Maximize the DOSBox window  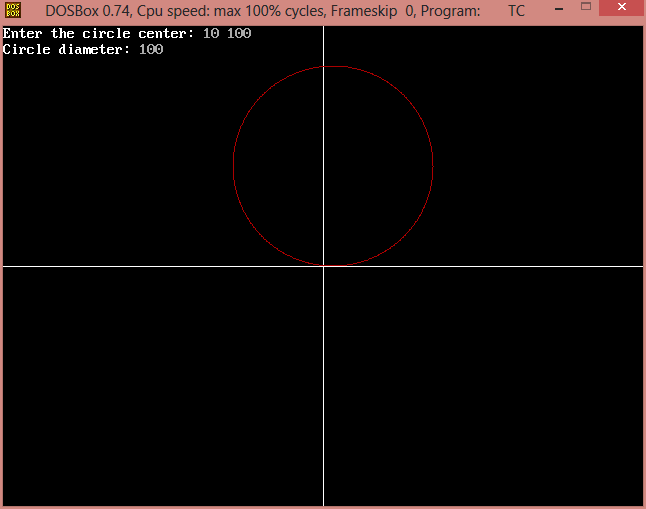point(586,7)
